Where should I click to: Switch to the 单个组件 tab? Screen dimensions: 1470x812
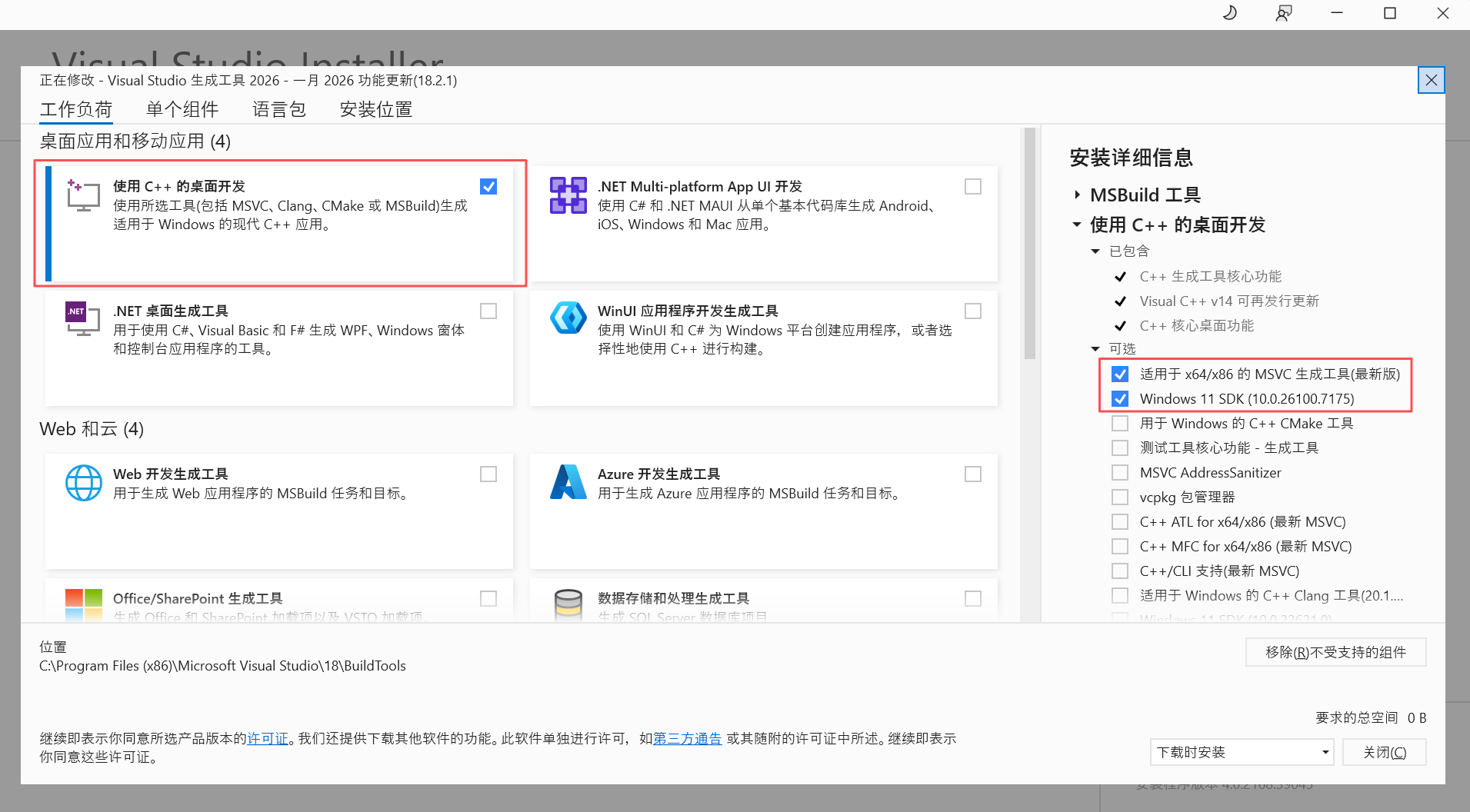pos(182,109)
